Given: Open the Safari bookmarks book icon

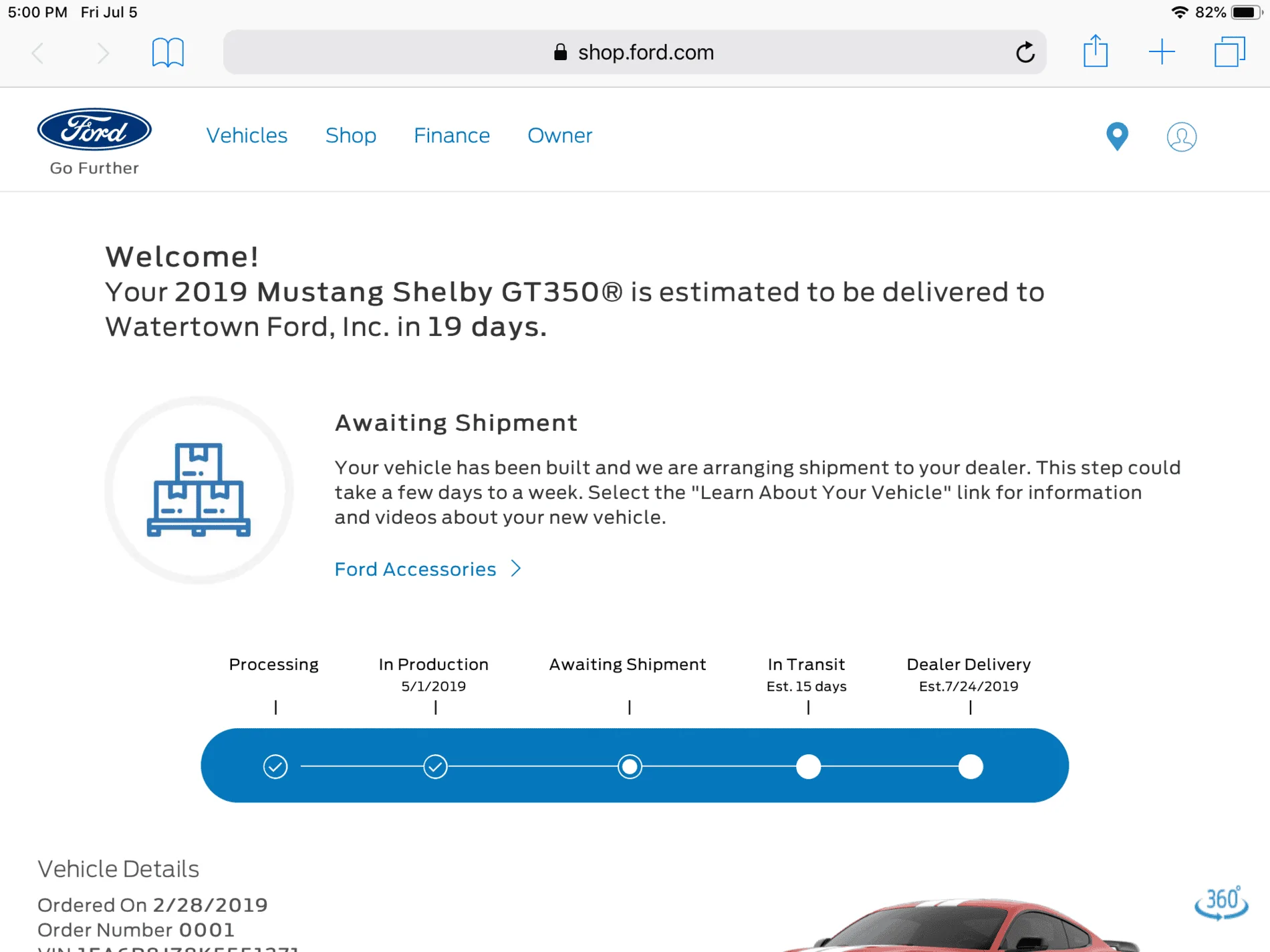Looking at the screenshot, I should [x=168, y=52].
